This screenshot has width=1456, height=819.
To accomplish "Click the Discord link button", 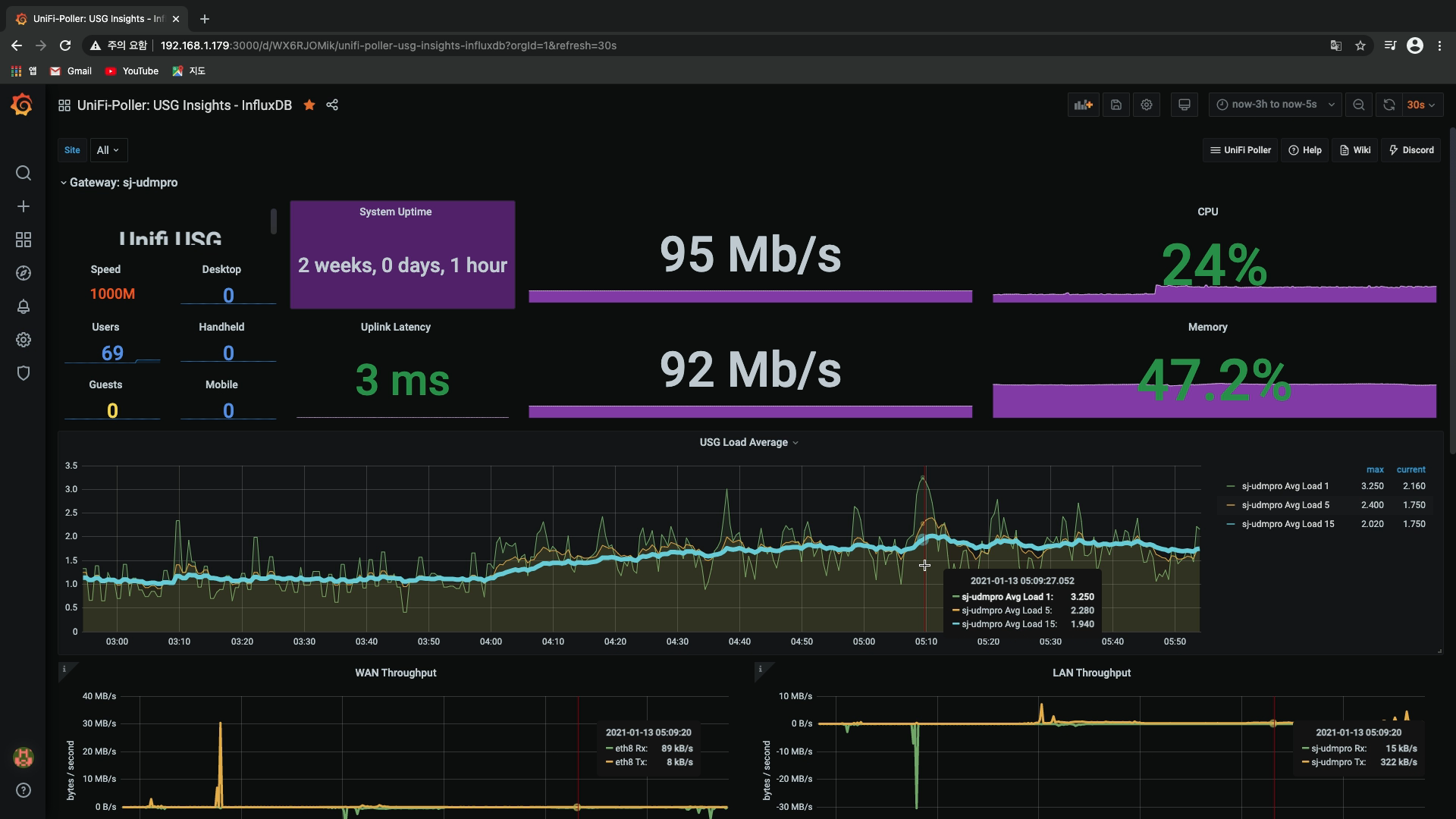I will tap(1411, 150).
